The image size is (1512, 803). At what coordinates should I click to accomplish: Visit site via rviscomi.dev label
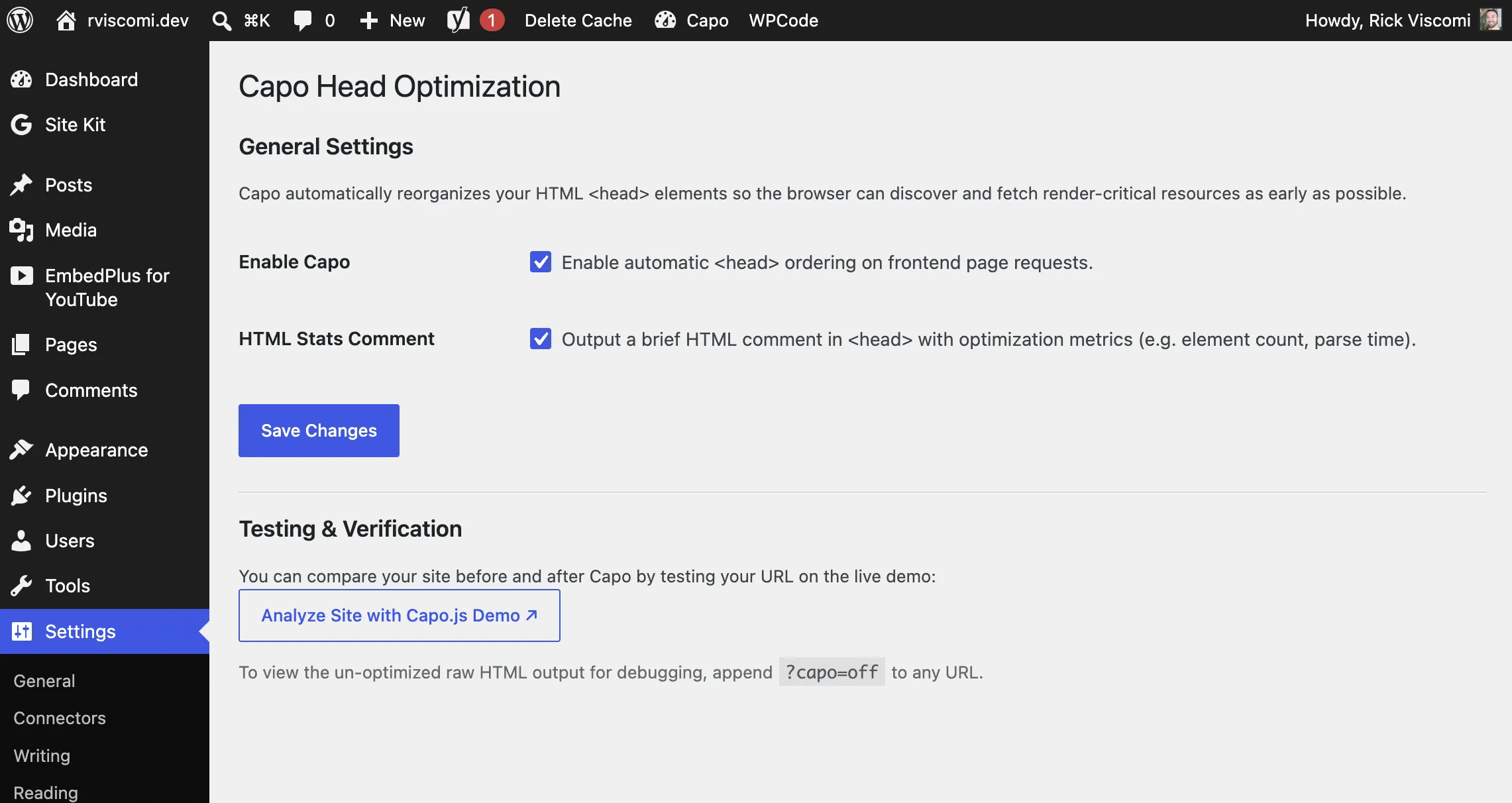coord(138,21)
